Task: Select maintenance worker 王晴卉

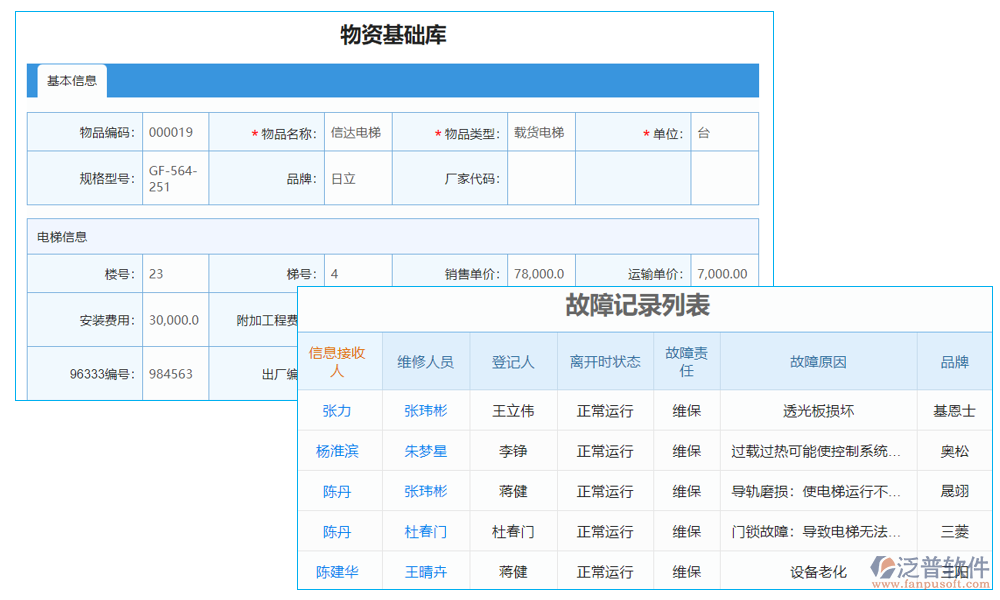Action: 425,570
